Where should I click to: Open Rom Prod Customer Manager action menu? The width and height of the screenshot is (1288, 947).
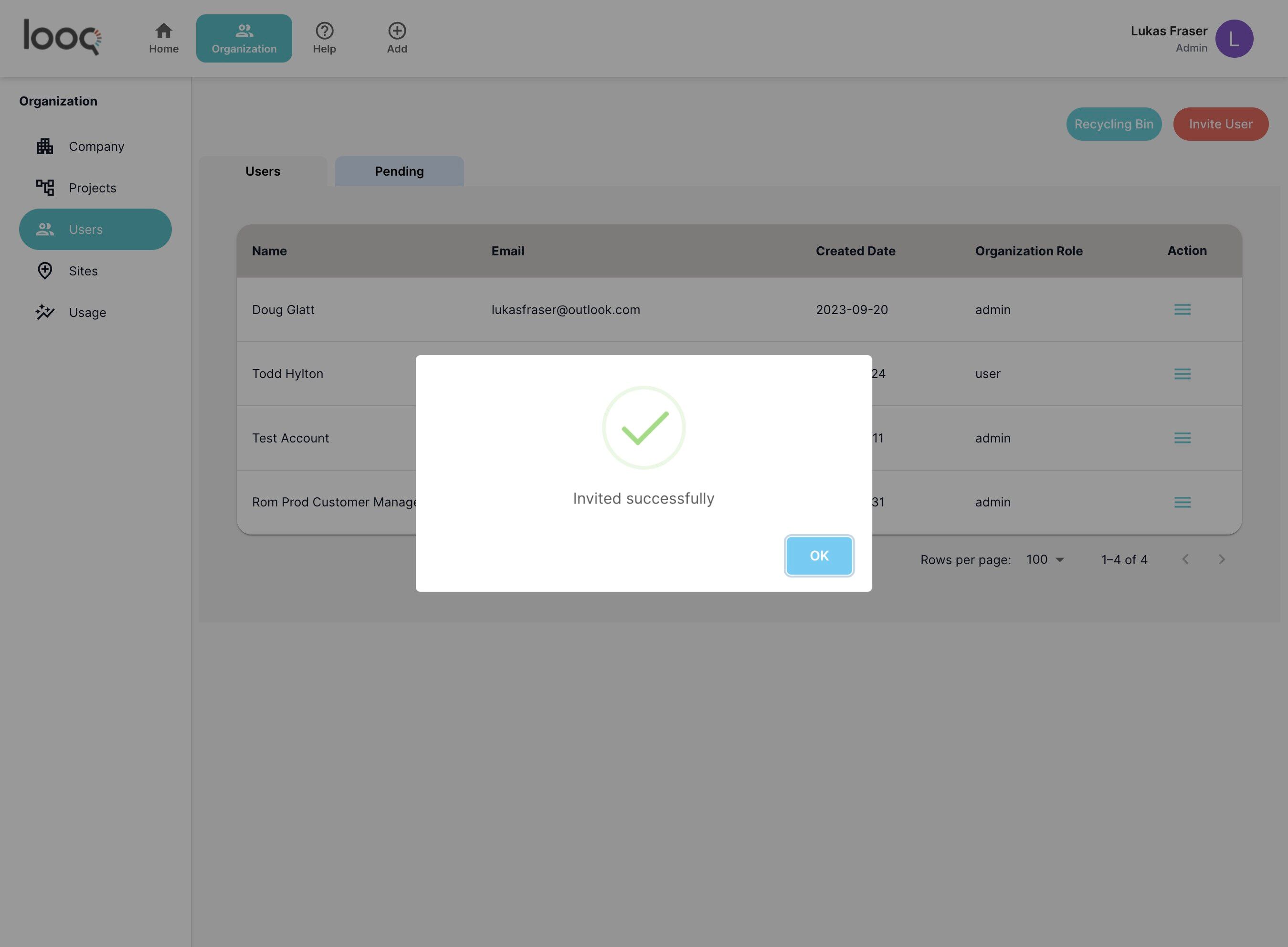[1182, 502]
